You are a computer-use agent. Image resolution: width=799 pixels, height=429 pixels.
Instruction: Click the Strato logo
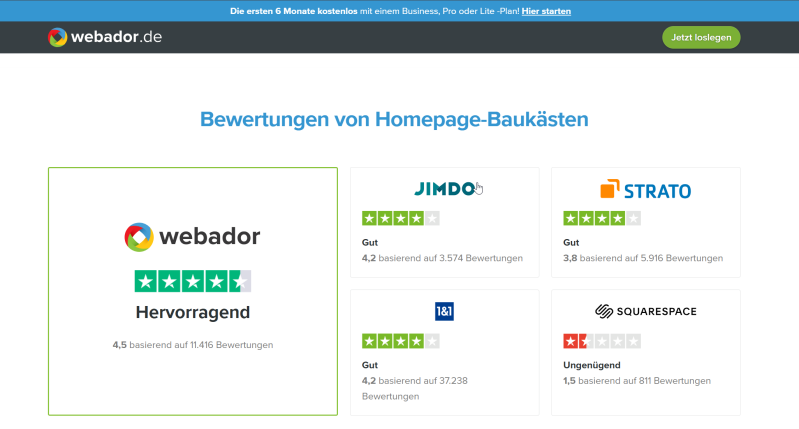click(x=646, y=190)
